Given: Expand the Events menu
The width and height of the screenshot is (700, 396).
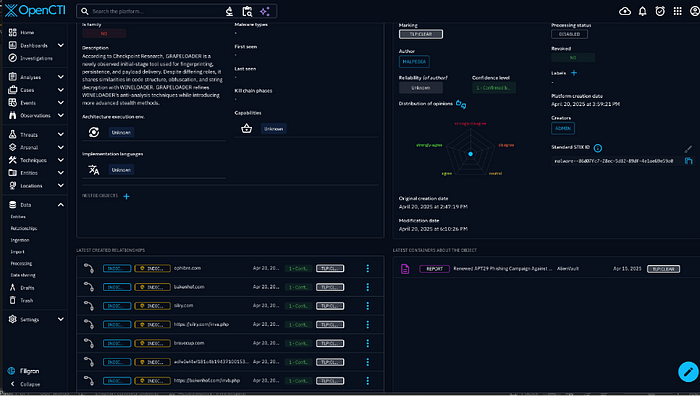Looking at the screenshot, I should pos(60,103).
